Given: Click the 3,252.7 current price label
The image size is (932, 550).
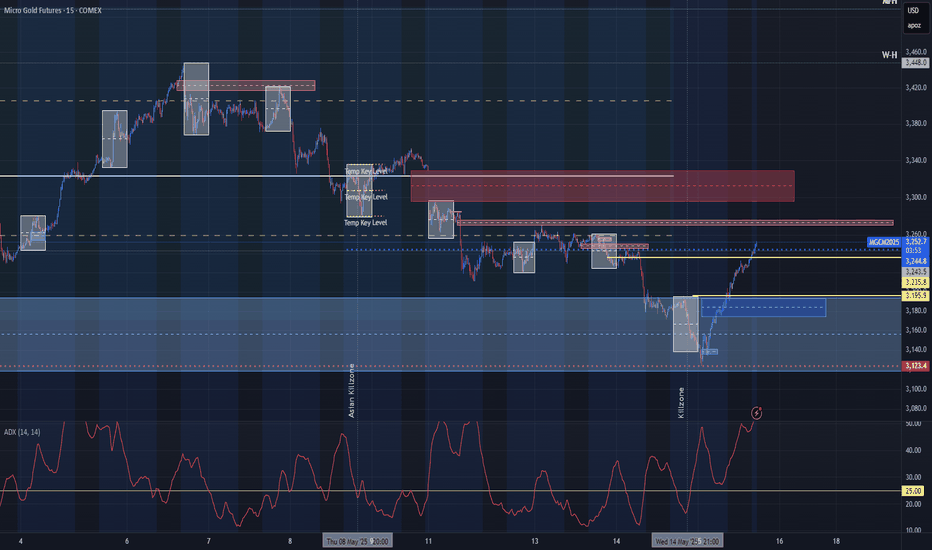Looking at the screenshot, I should (x=916, y=241).
